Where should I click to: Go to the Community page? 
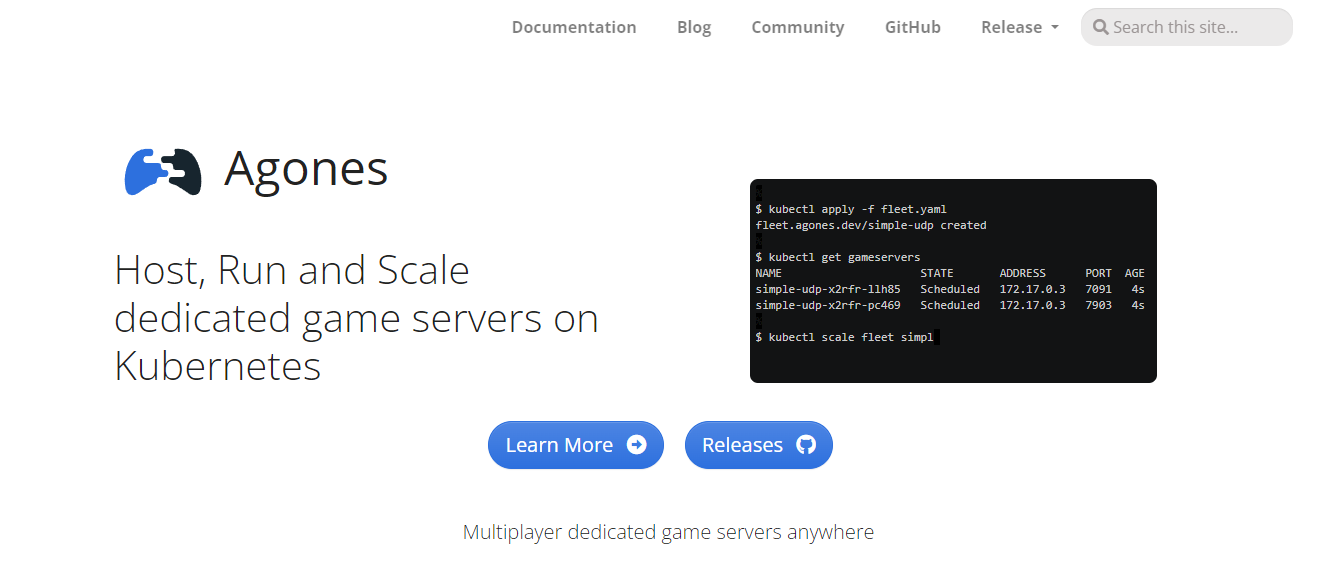798,27
